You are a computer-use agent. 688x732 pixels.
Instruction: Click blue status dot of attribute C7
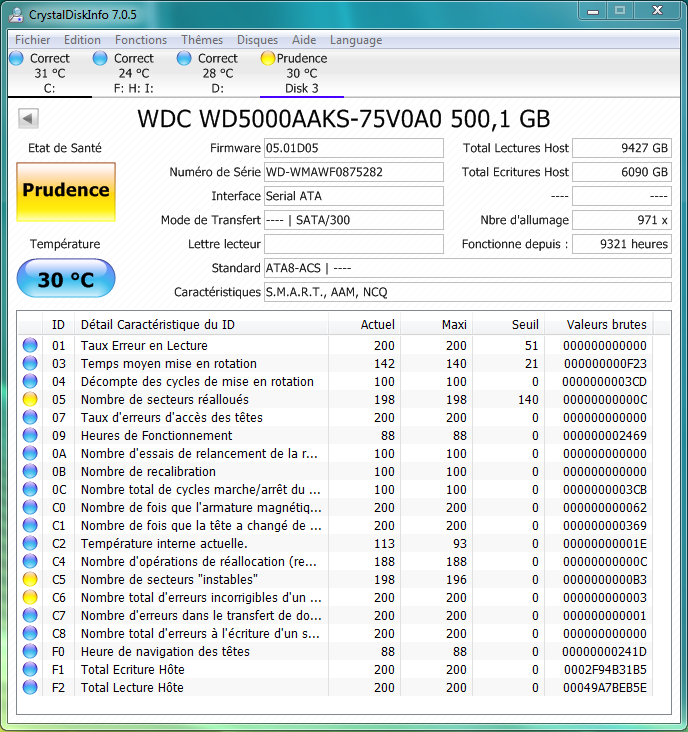[x=30, y=615]
